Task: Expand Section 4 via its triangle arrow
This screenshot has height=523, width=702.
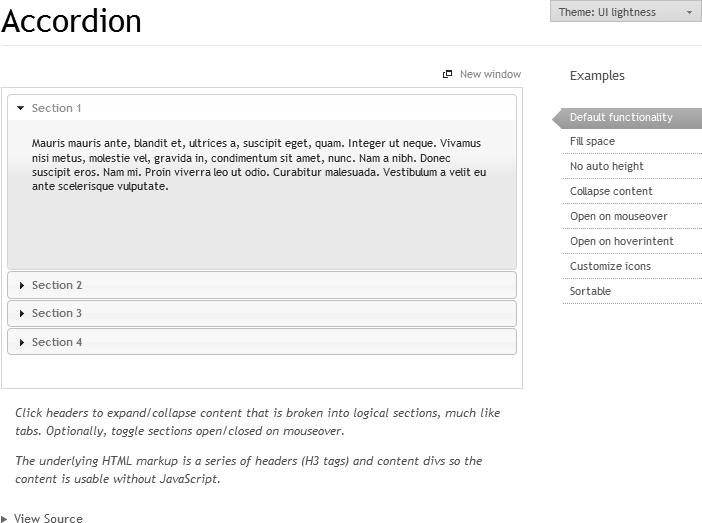Action: (x=21, y=343)
